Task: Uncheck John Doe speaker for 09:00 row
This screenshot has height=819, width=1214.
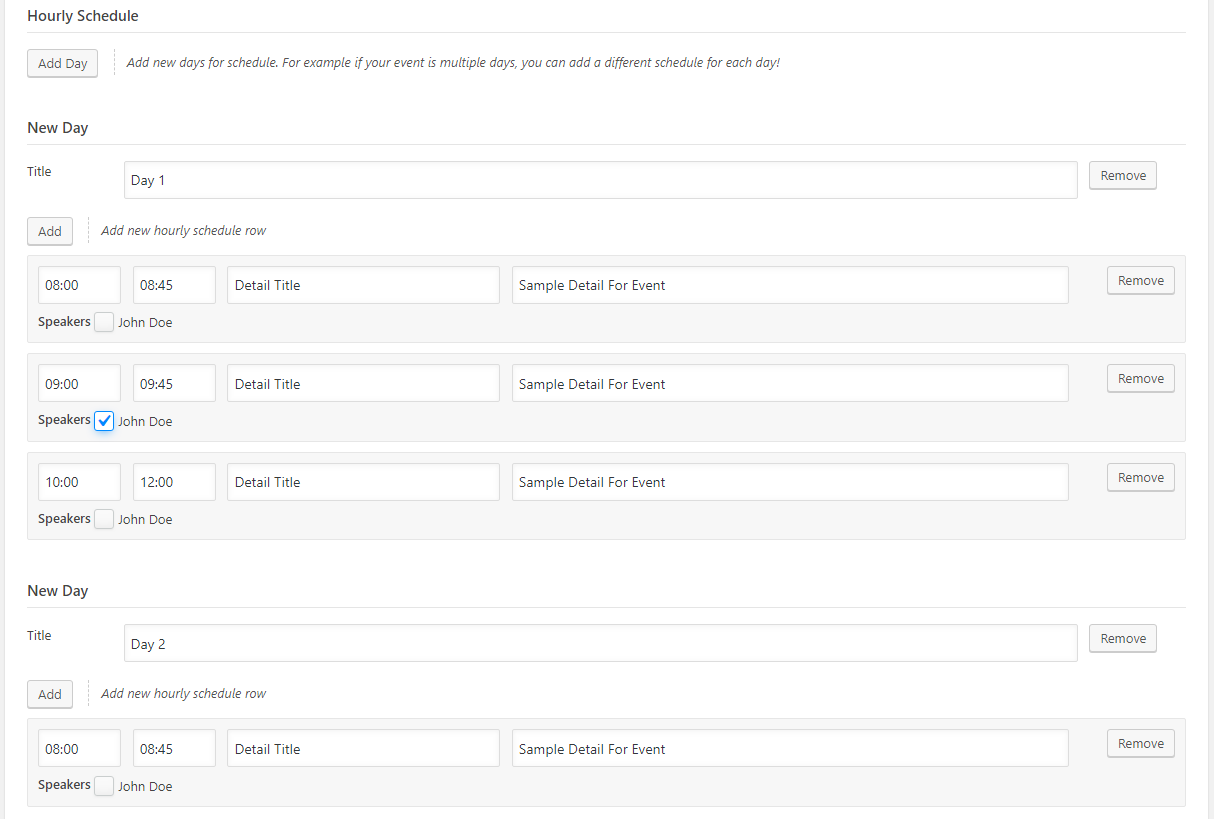Action: coord(104,421)
